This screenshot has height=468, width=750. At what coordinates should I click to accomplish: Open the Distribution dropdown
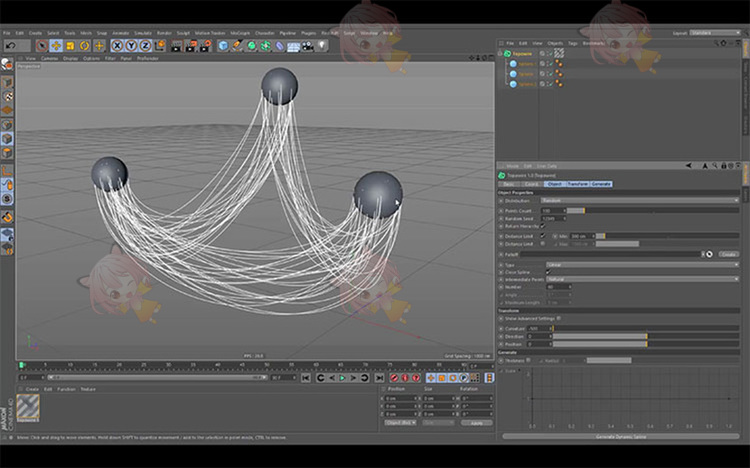tap(640, 201)
